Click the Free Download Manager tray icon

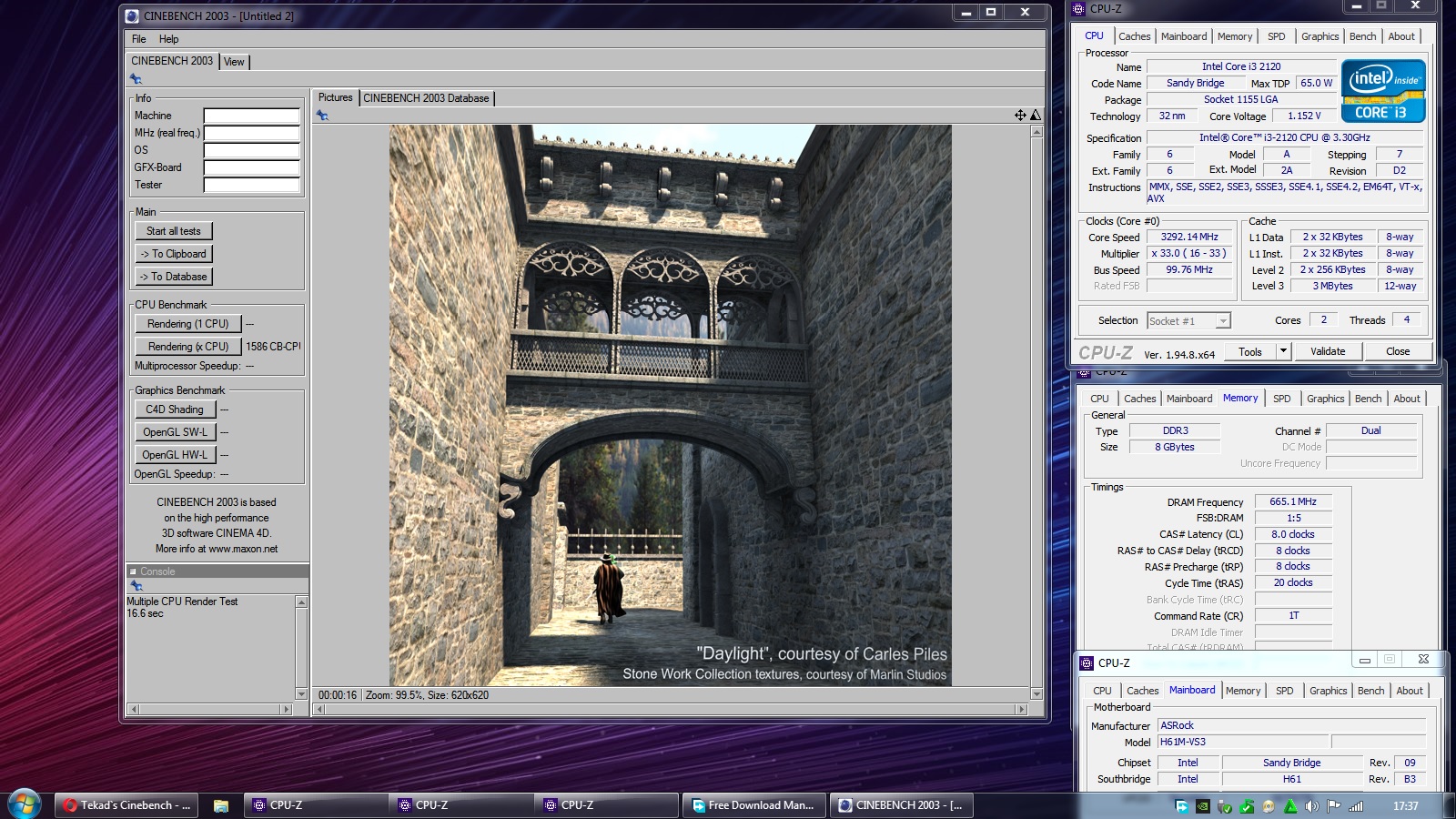(x=1181, y=805)
